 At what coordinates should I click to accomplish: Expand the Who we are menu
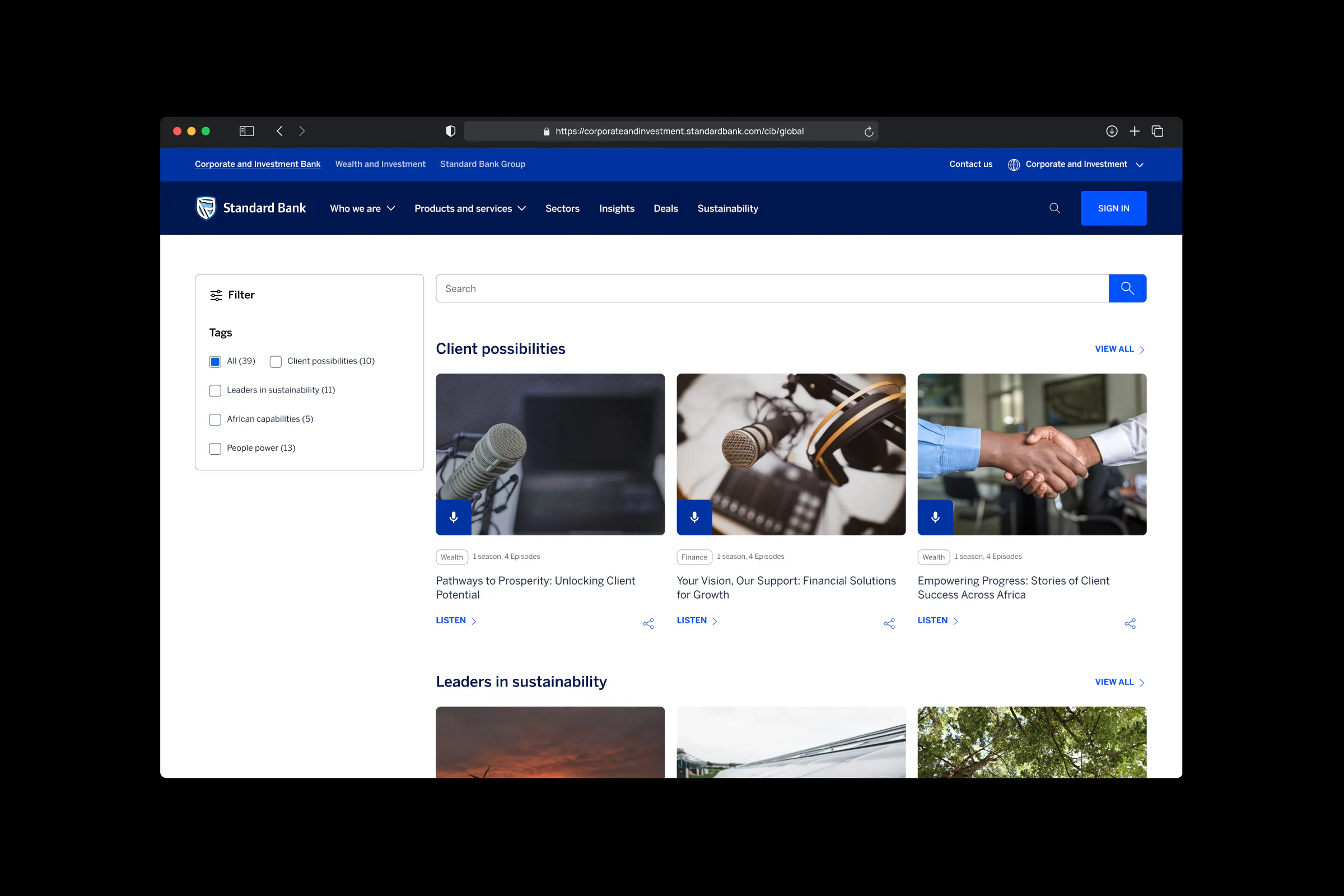[x=362, y=208]
